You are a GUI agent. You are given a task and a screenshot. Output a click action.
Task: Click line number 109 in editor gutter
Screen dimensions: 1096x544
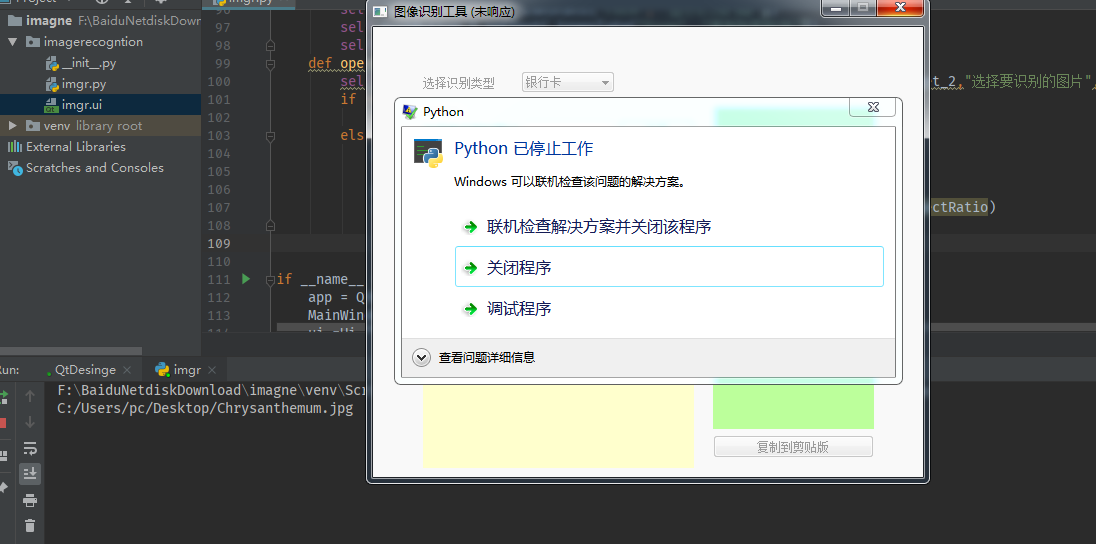[x=219, y=243]
